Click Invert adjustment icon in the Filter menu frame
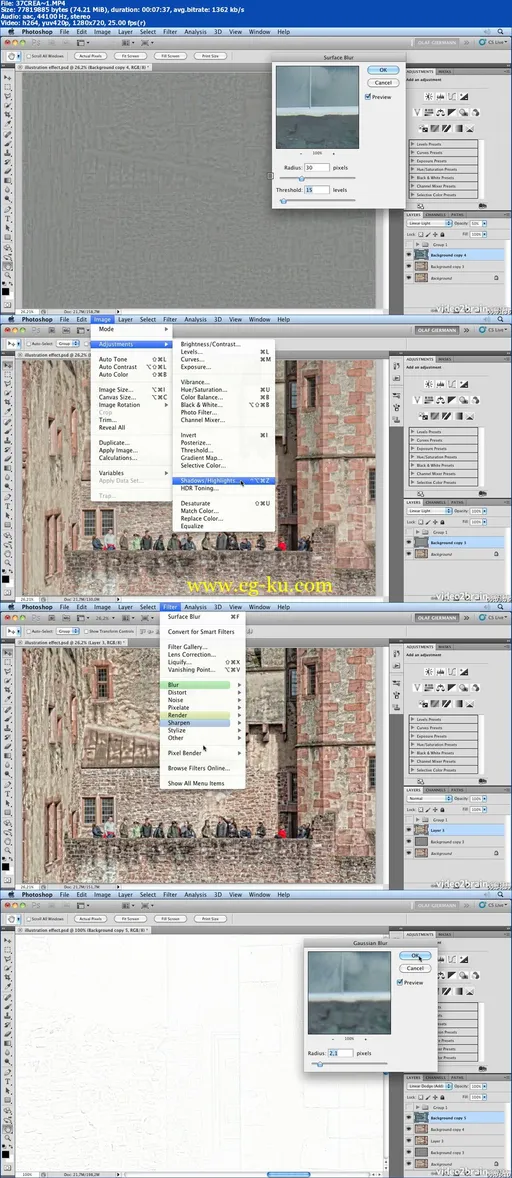The width and height of the screenshot is (512, 1178). point(423,704)
